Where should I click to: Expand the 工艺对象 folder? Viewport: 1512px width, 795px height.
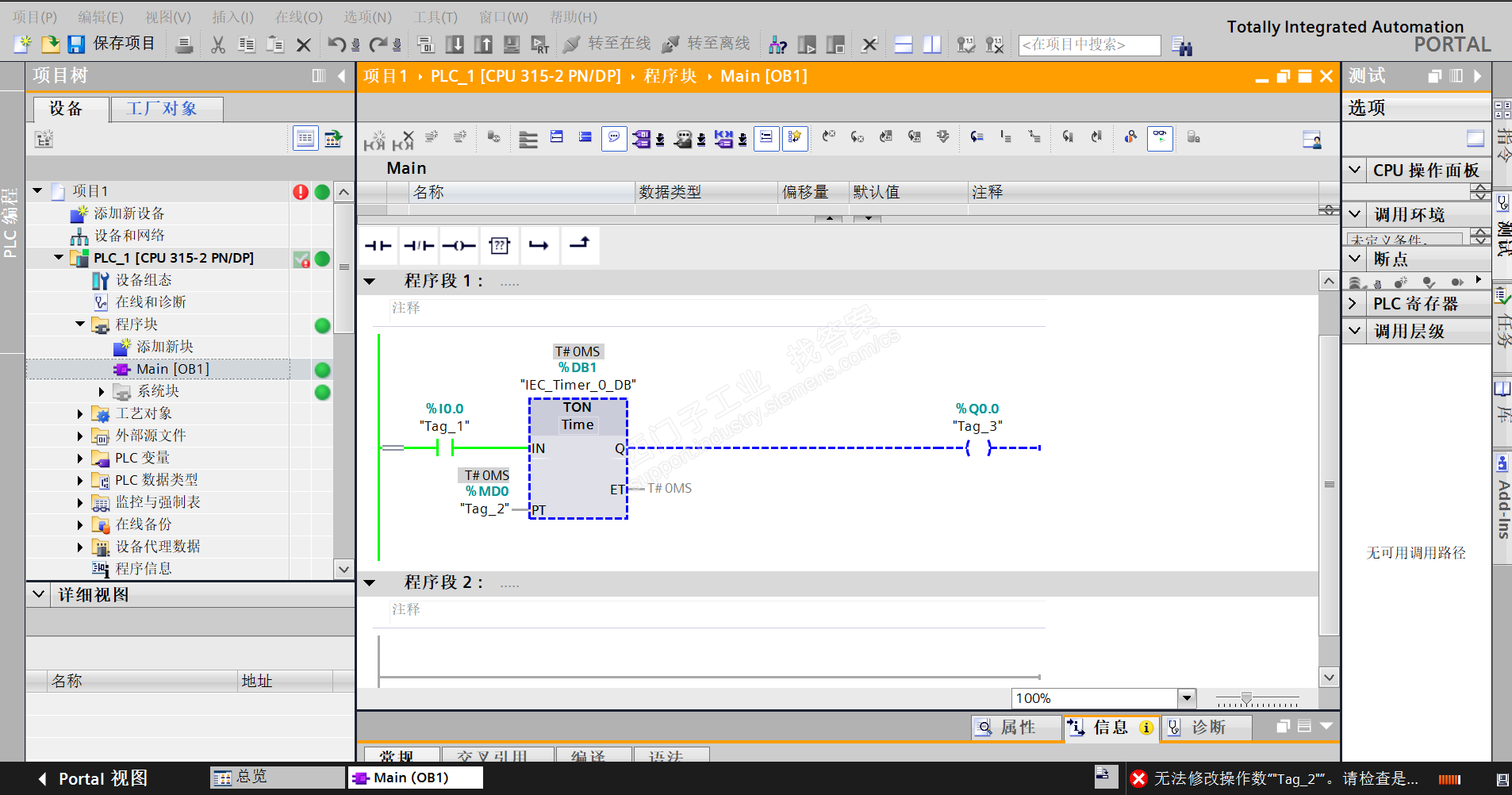(x=80, y=413)
